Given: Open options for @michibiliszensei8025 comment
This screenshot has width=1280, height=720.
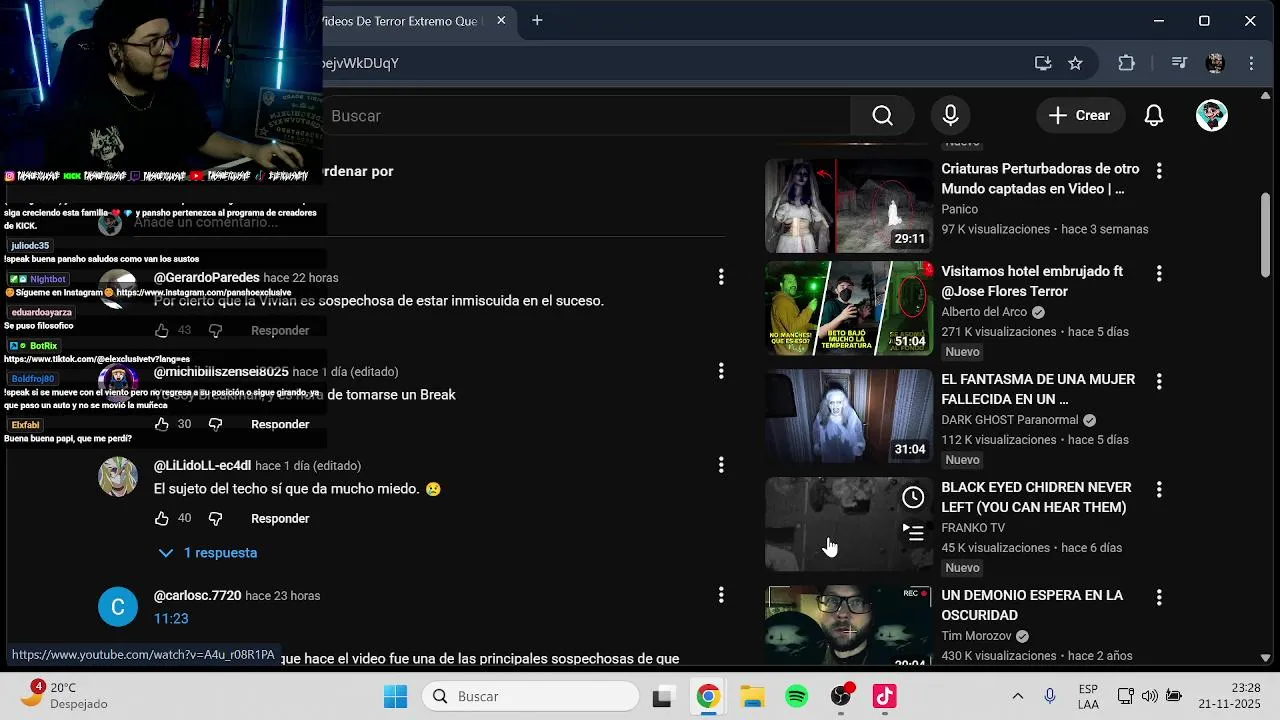Looking at the screenshot, I should (721, 371).
